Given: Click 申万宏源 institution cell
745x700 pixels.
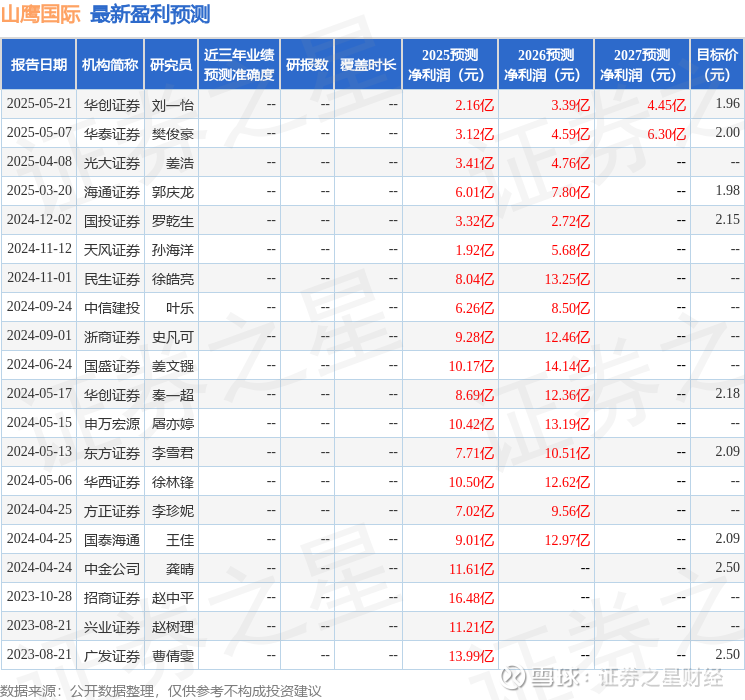Looking at the screenshot, I should 112,424.
